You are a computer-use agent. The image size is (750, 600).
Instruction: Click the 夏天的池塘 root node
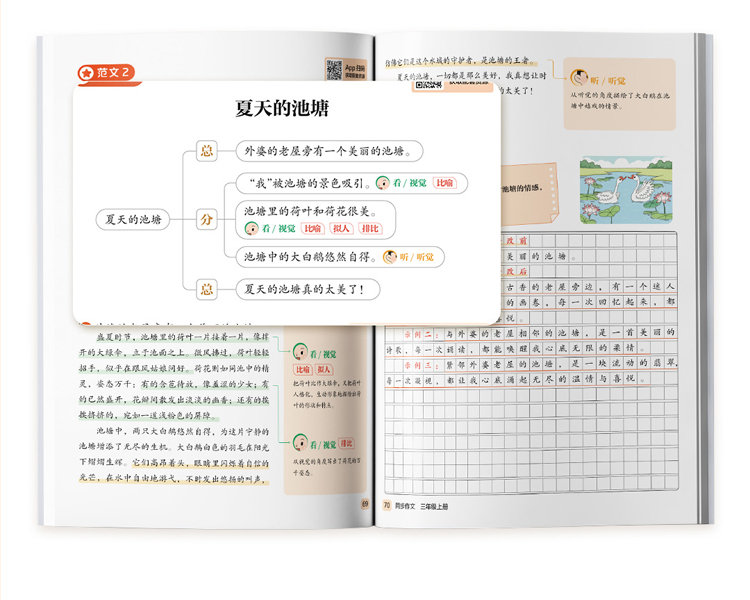coord(132,219)
